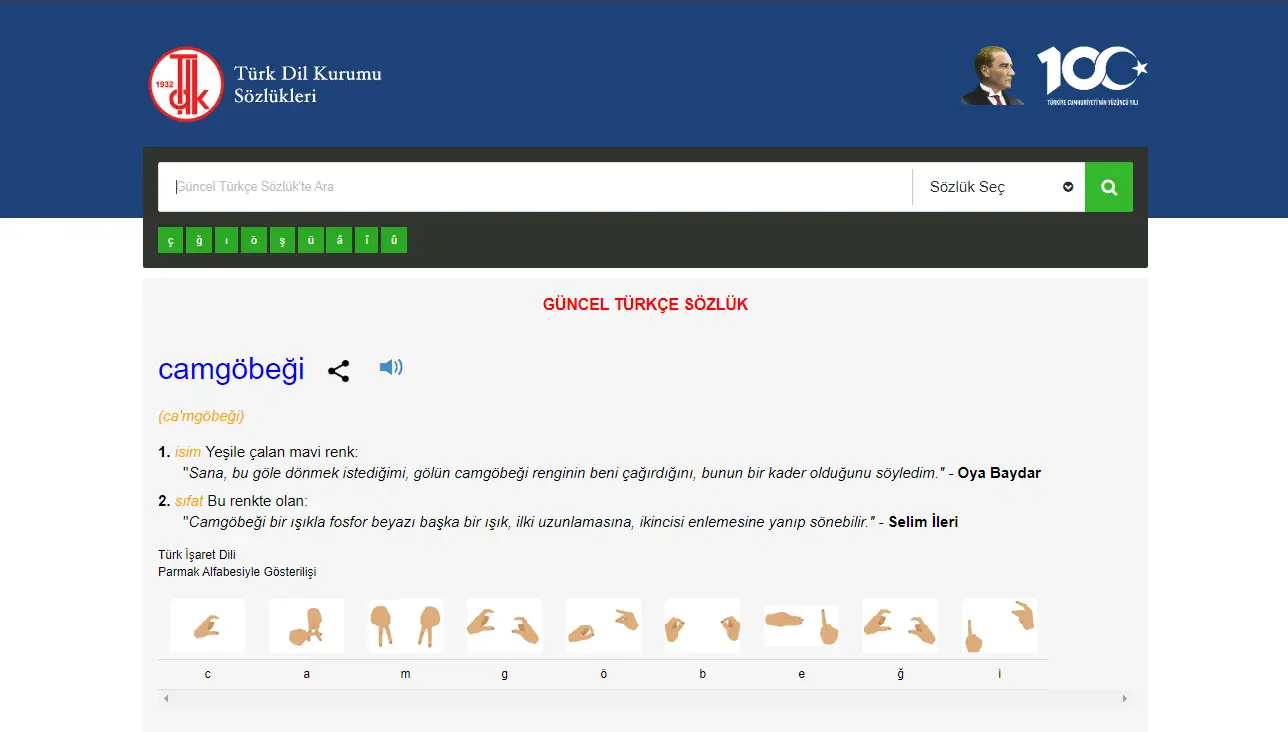Click the TDK 1932 logo

[185, 84]
